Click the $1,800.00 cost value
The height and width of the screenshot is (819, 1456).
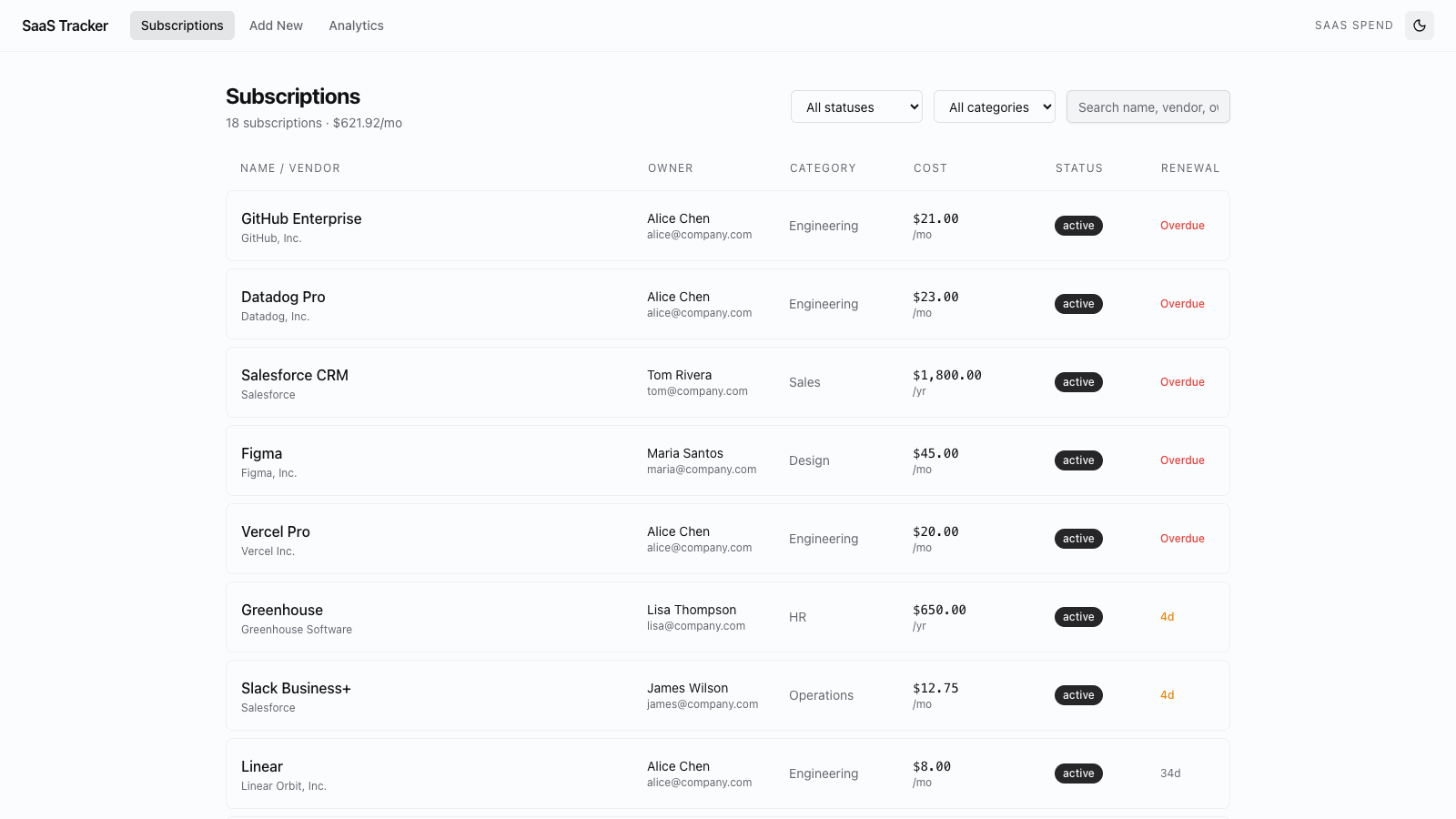pyautogui.click(x=947, y=375)
